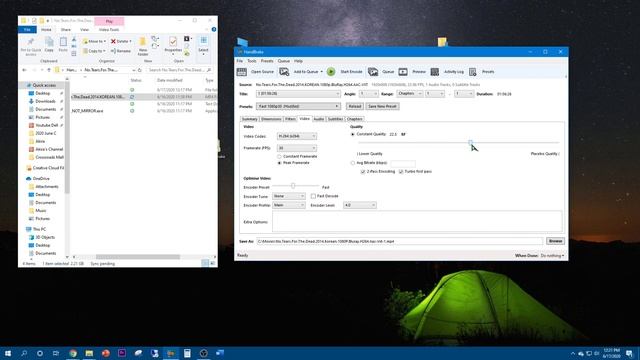The height and width of the screenshot is (360, 640).
Task: Open the Activity Log icon
Action: 435,72
